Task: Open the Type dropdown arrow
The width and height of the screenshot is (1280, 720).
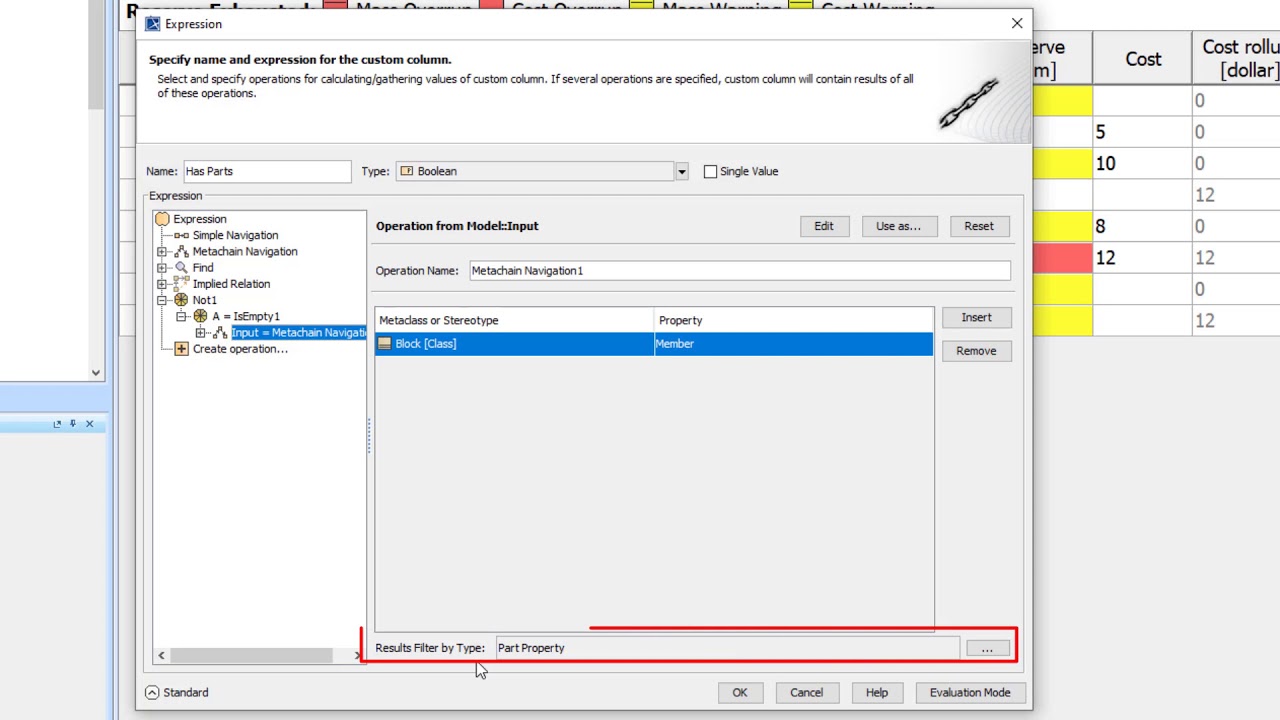Action: (681, 172)
